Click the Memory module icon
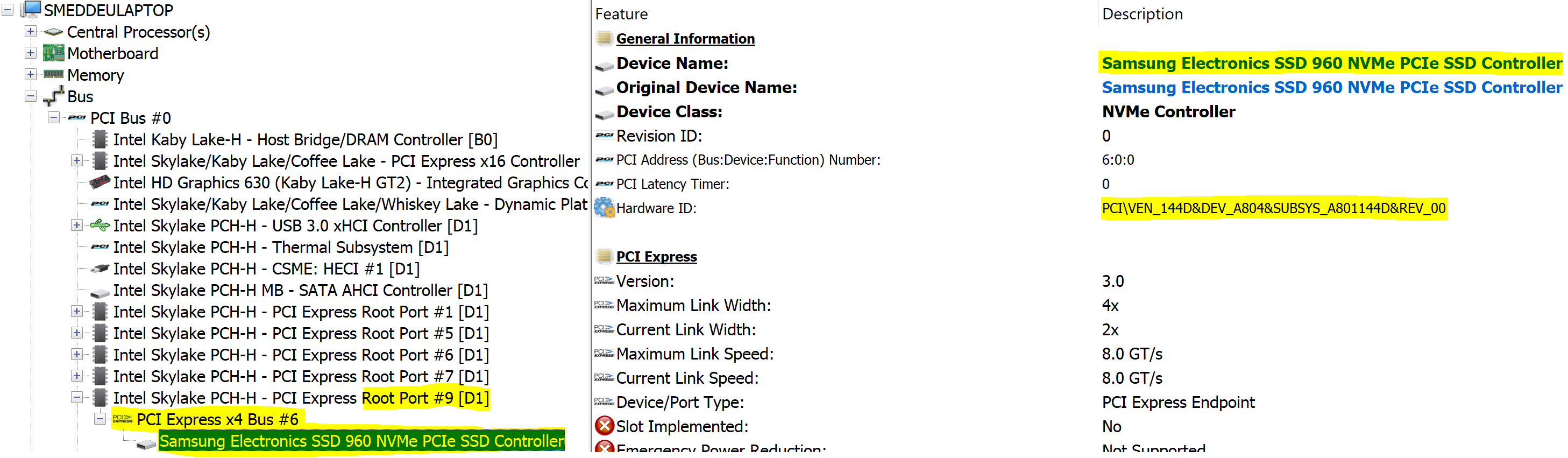Screen dimensions: 1568x458 pos(54,75)
